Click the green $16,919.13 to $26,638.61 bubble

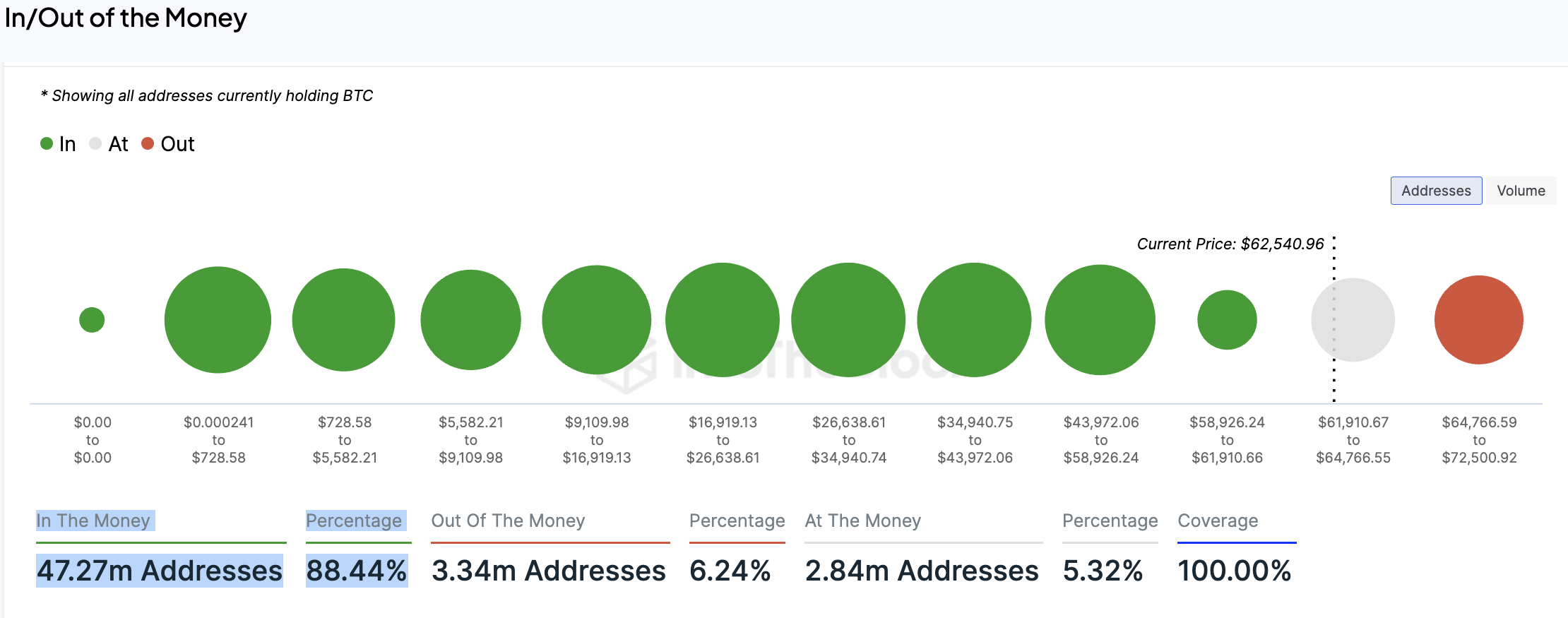(723, 320)
